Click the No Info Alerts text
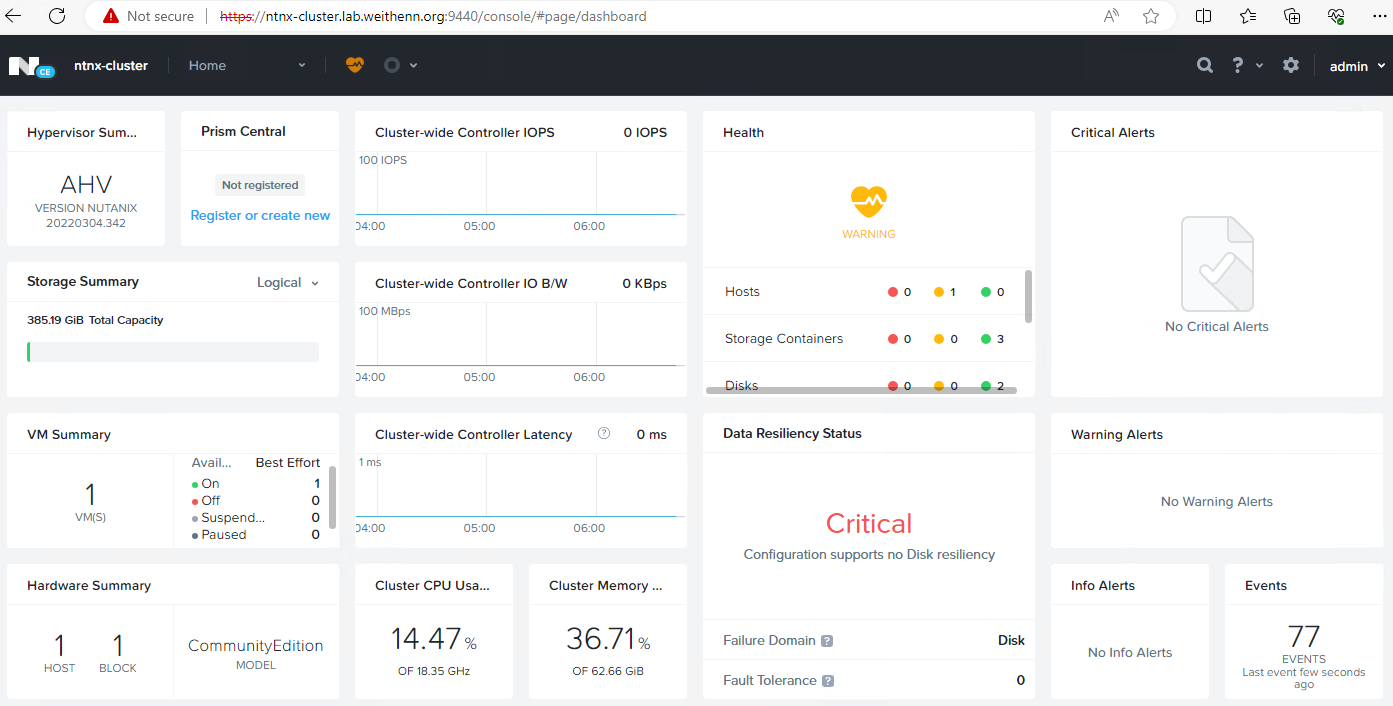This screenshot has height=706, width=1393. coord(1130,653)
